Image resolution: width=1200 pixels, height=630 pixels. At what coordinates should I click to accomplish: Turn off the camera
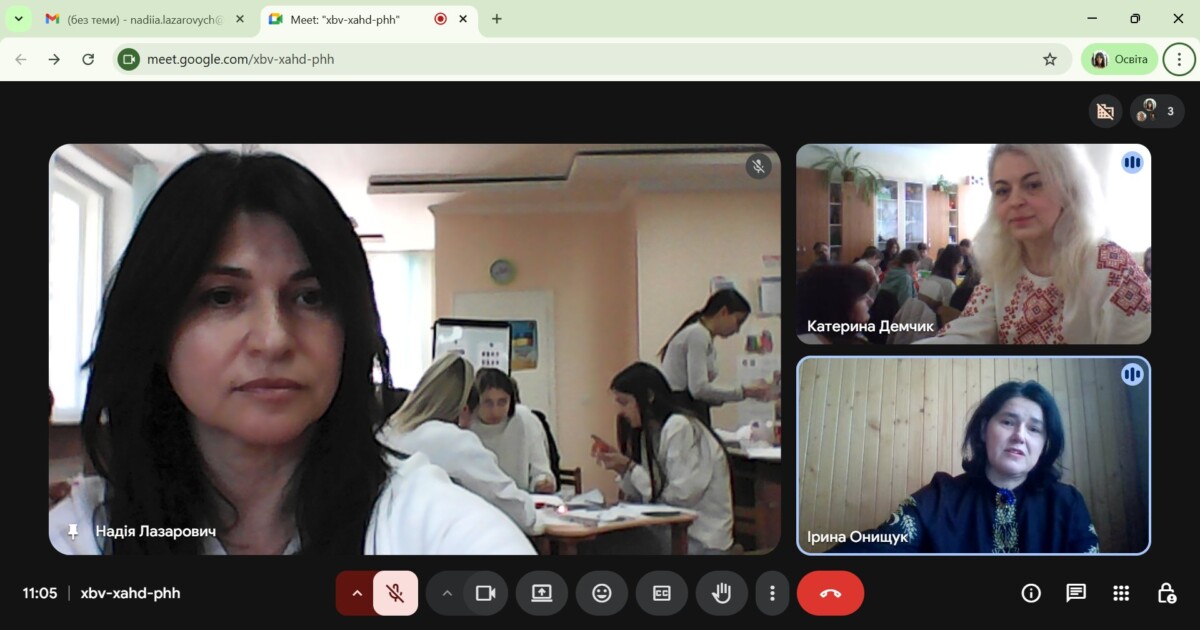pos(486,593)
